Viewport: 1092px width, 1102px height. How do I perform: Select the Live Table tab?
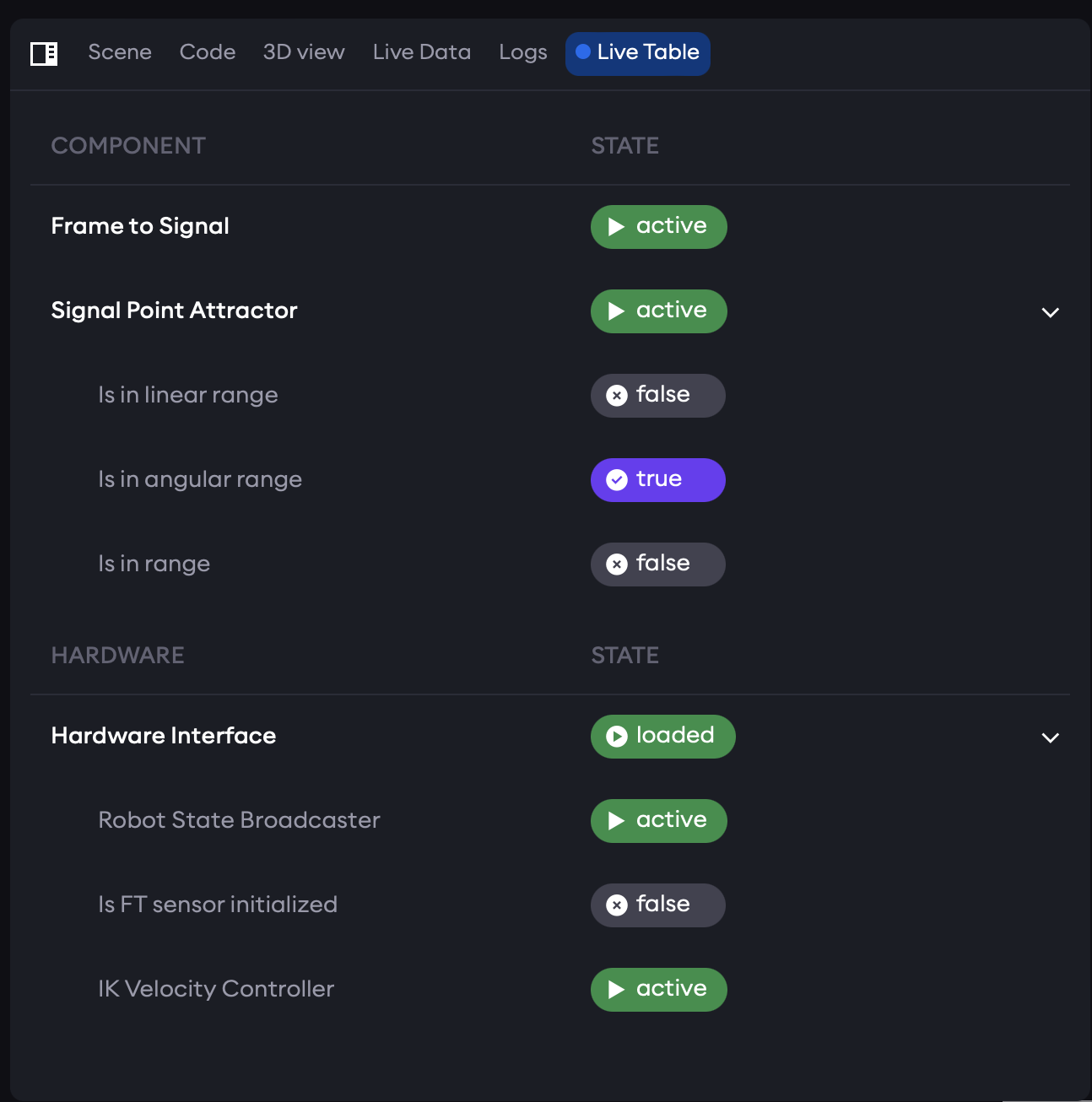point(638,53)
